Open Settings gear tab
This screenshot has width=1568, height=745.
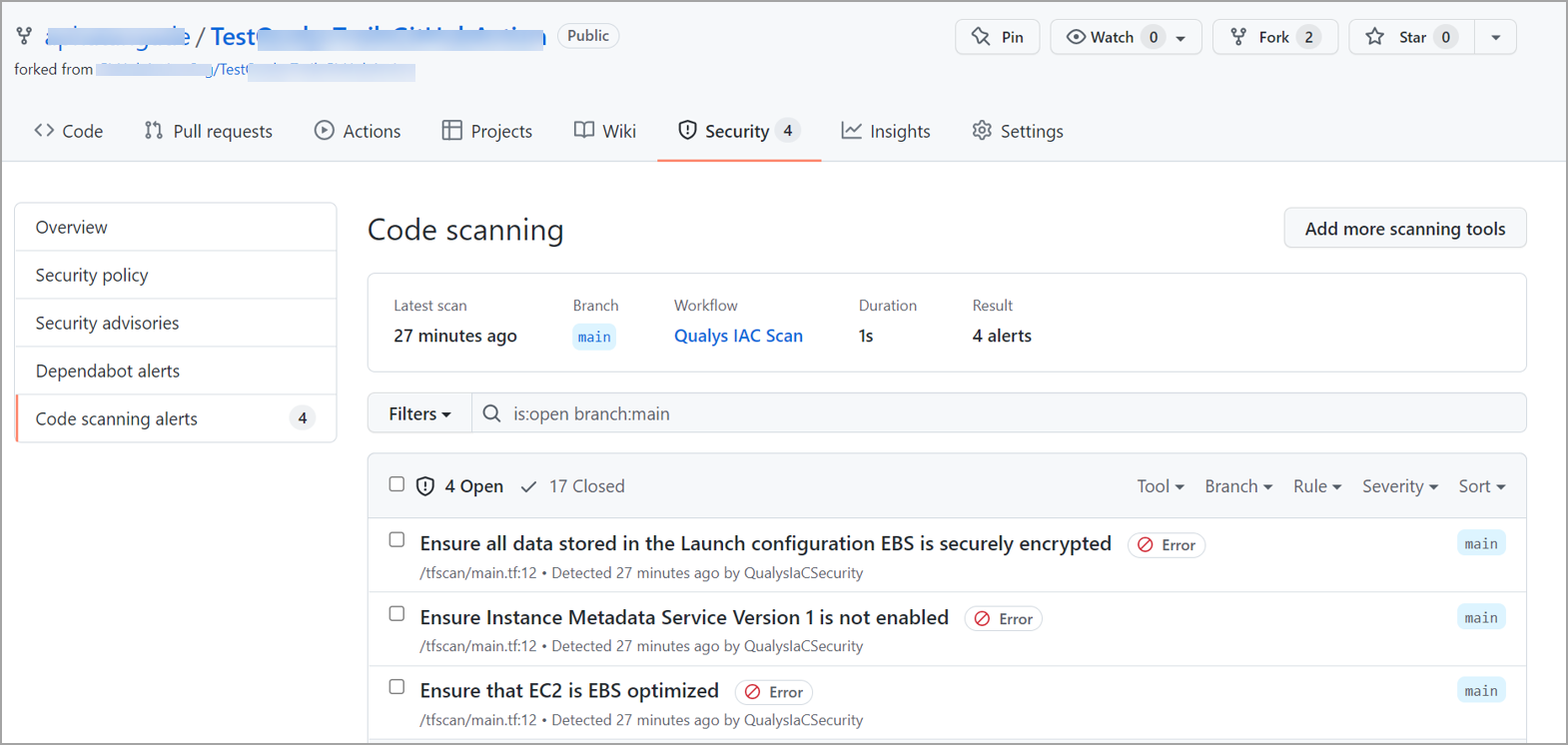982,131
